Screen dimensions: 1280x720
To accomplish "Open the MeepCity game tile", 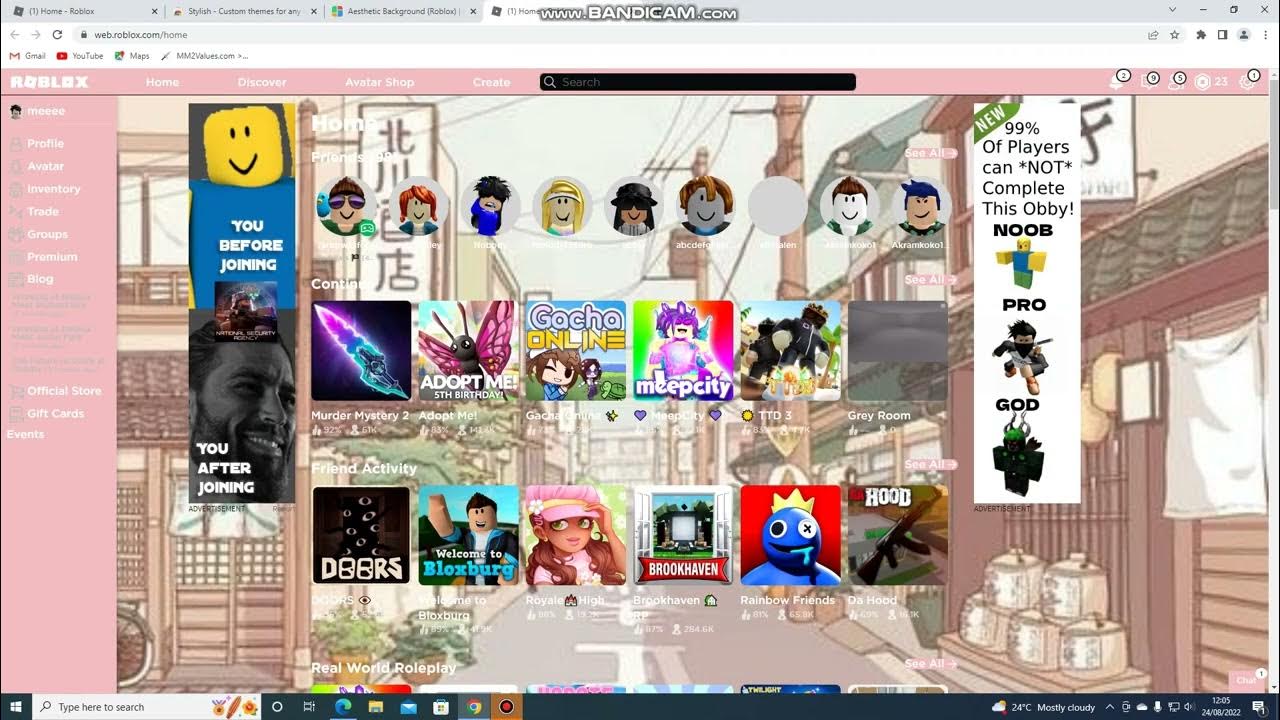I will point(683,351).
